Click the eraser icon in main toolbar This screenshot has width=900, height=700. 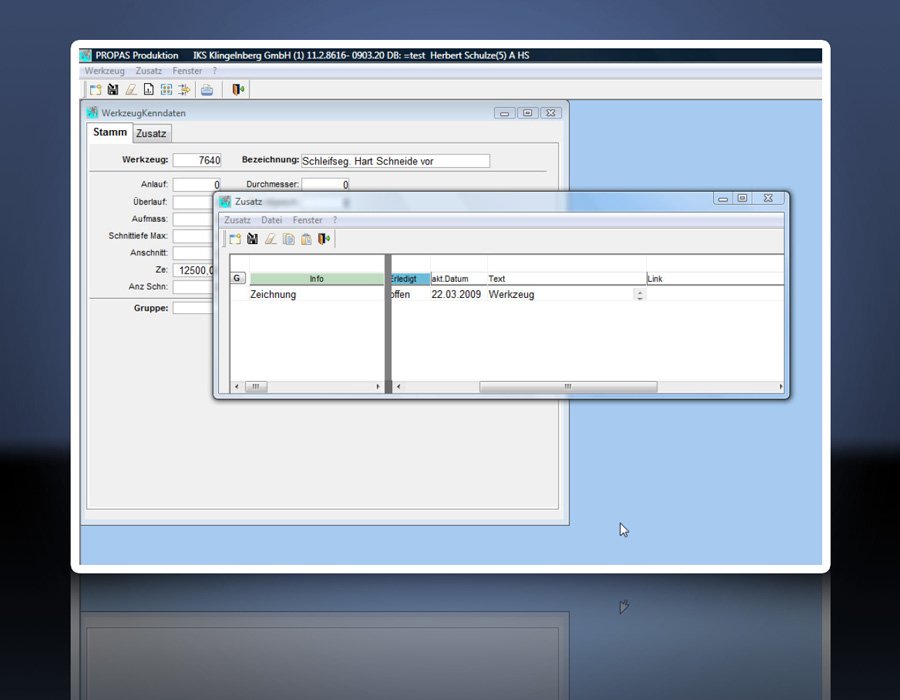click(131, 90)
